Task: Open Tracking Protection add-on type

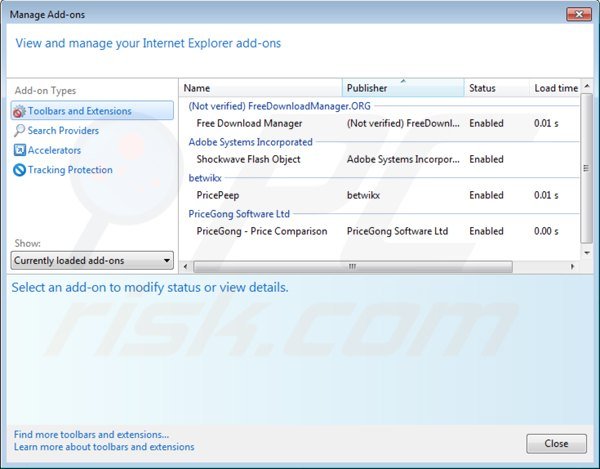Action: (x=70, y=170)
